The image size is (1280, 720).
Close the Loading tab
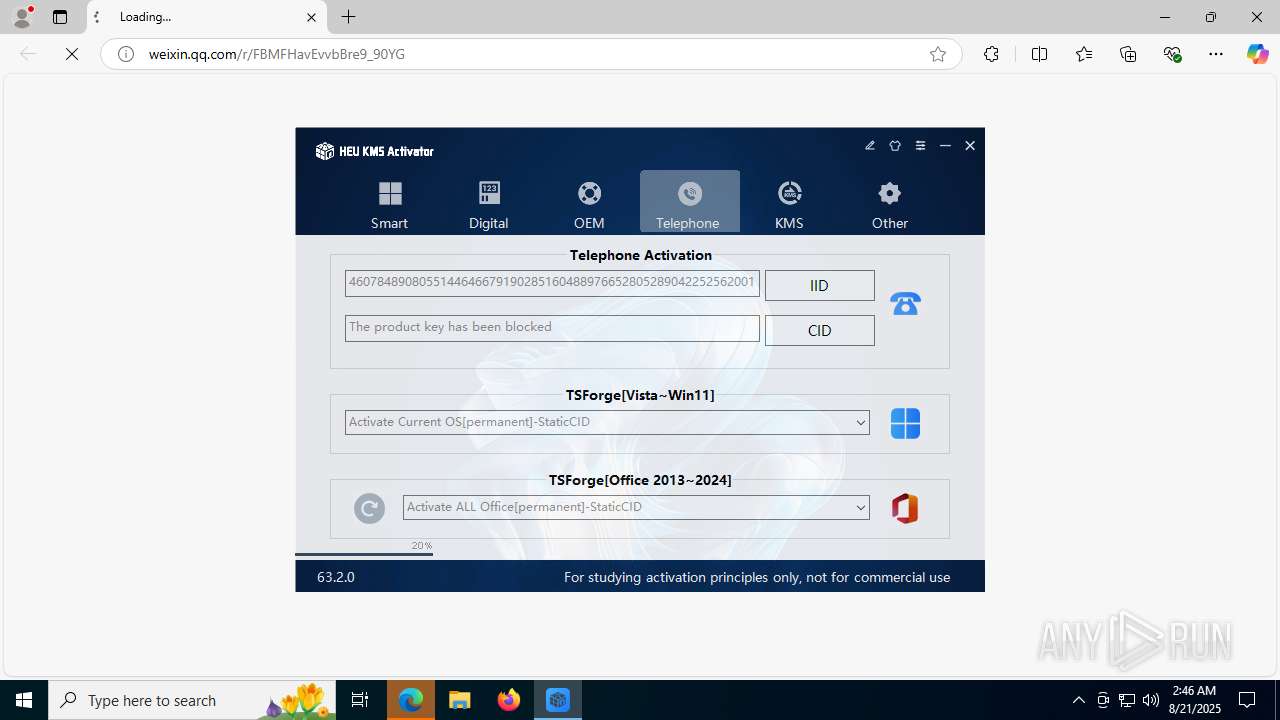click(311, 17)
